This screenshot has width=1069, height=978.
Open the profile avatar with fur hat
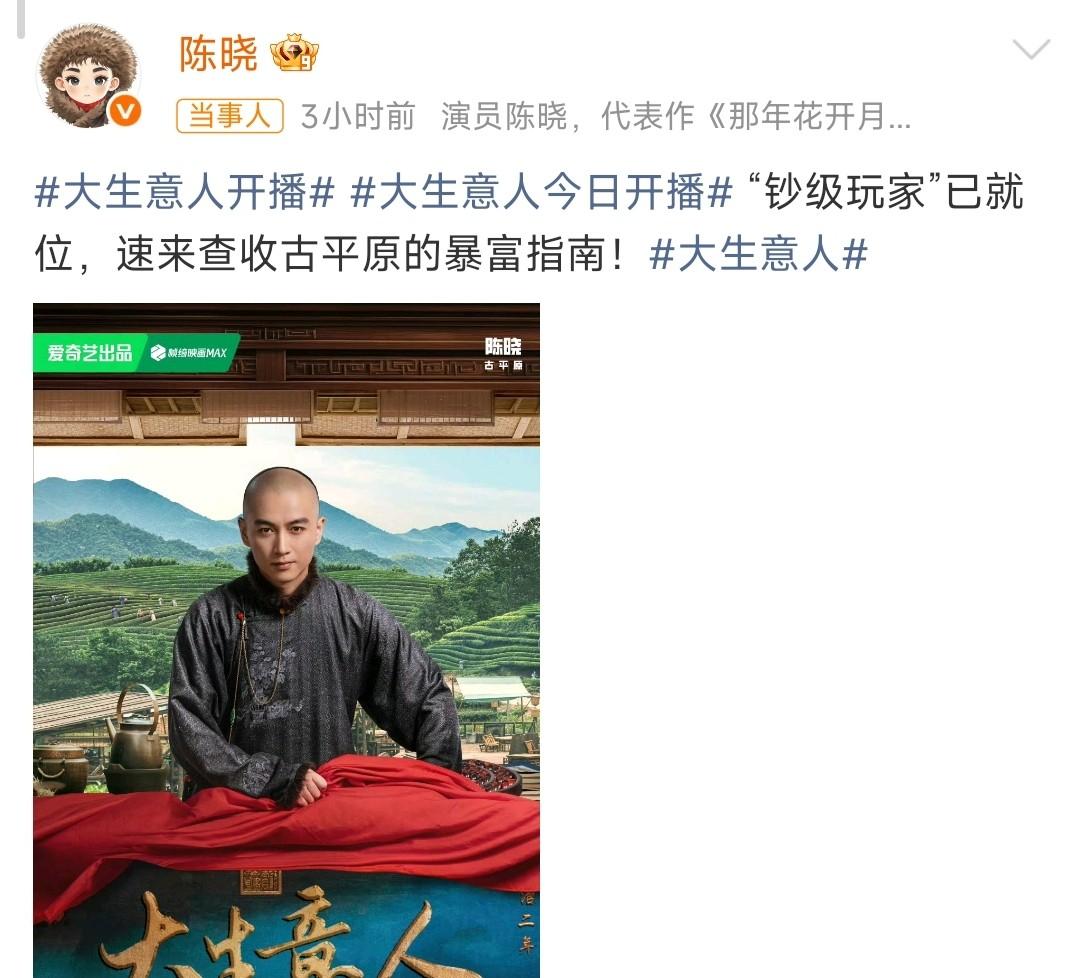point(89,76)
